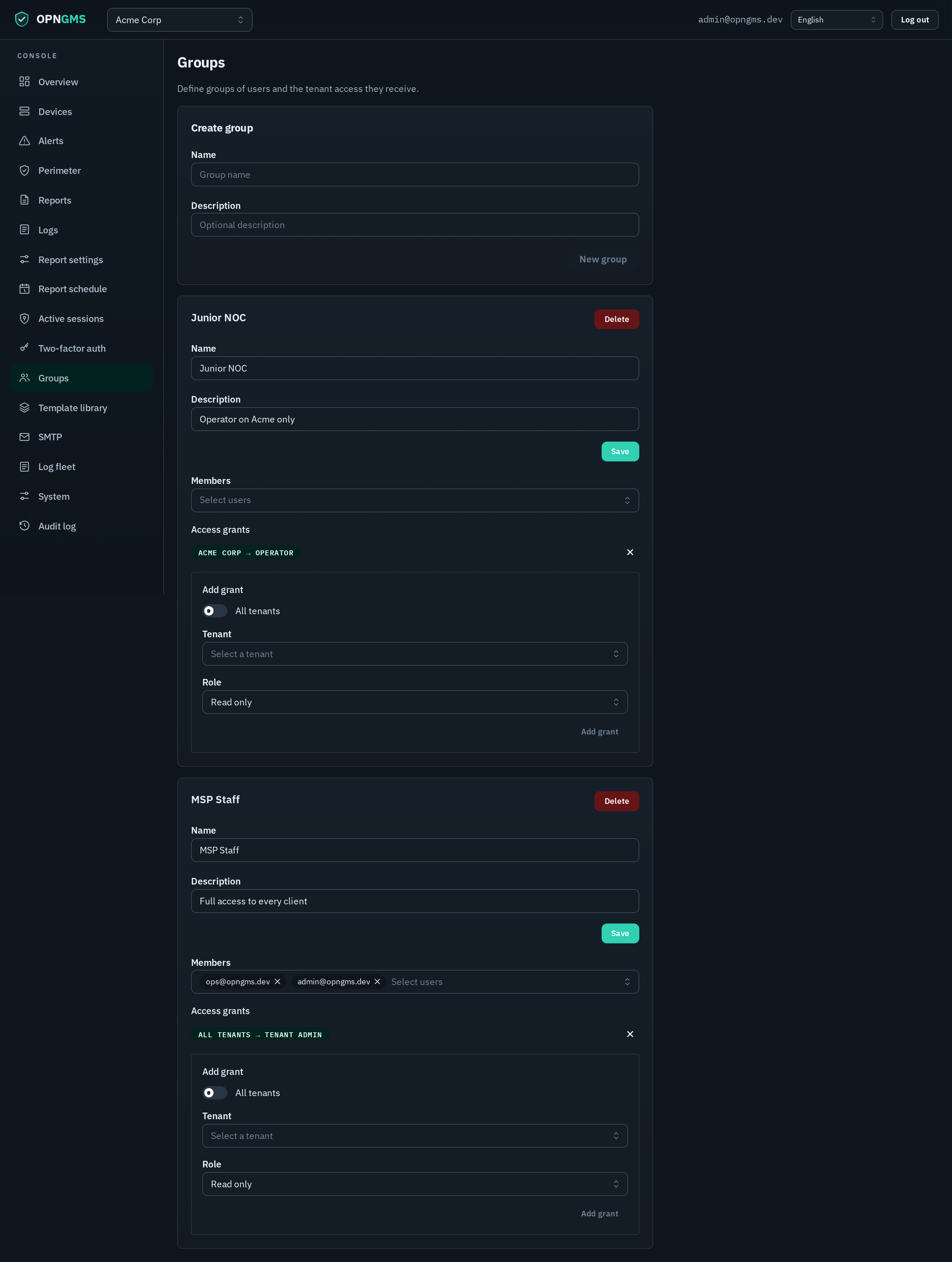Image resolution: width=952 pixels, height=1262 pixels.
Task: Click Add grant button in MSP Staff
Action: click(600, 1214)
